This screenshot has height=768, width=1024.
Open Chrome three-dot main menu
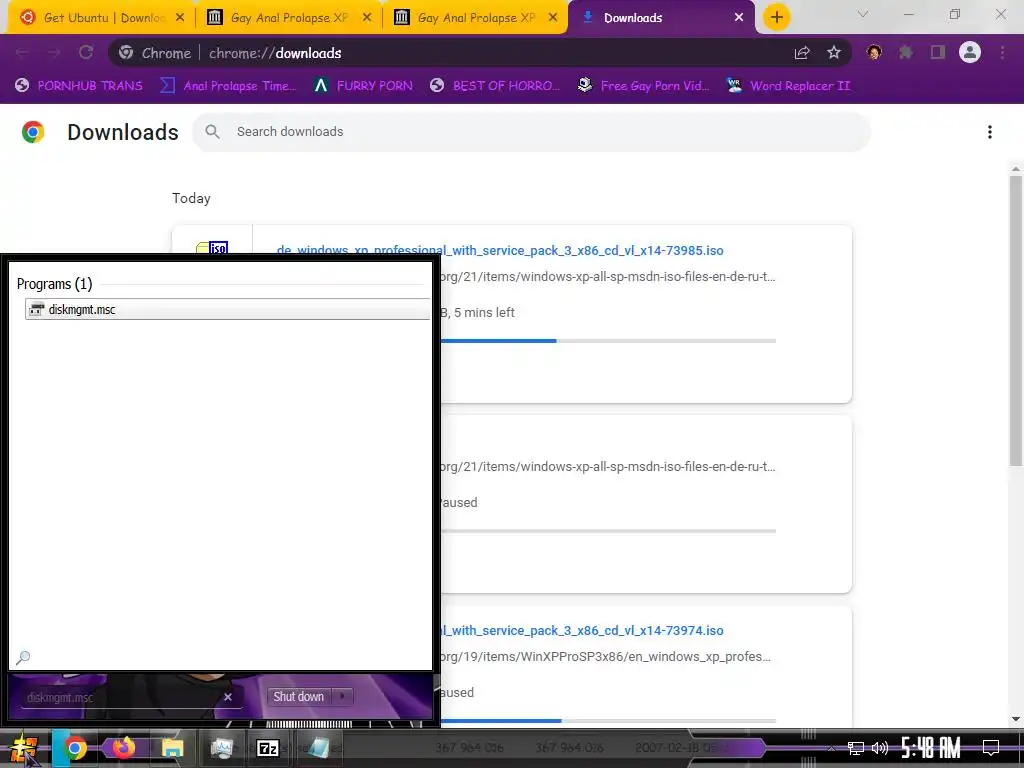point(1002,53)
